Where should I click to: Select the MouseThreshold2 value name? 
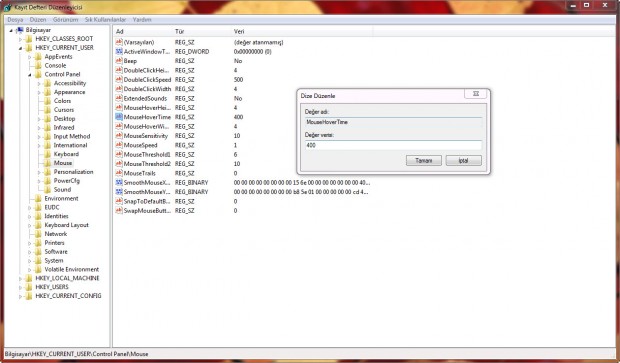click(147, 164)
